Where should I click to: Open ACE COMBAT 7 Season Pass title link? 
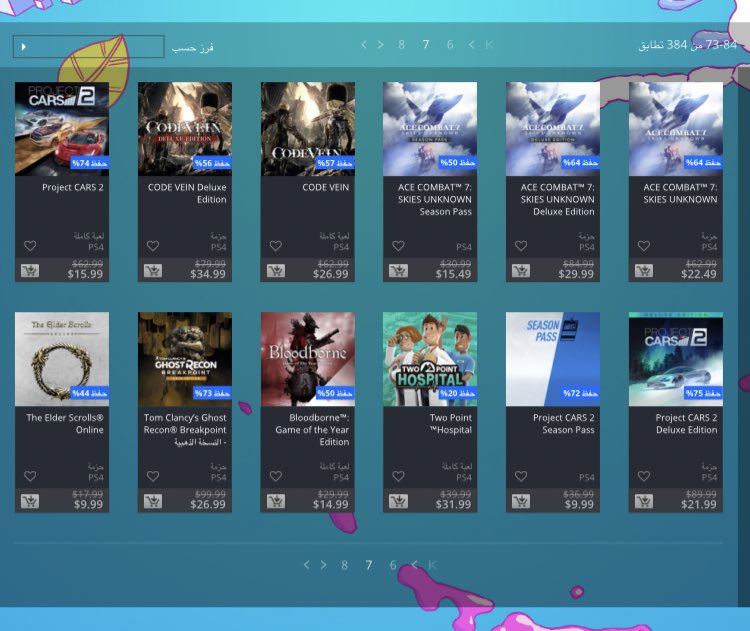(435, 199)
